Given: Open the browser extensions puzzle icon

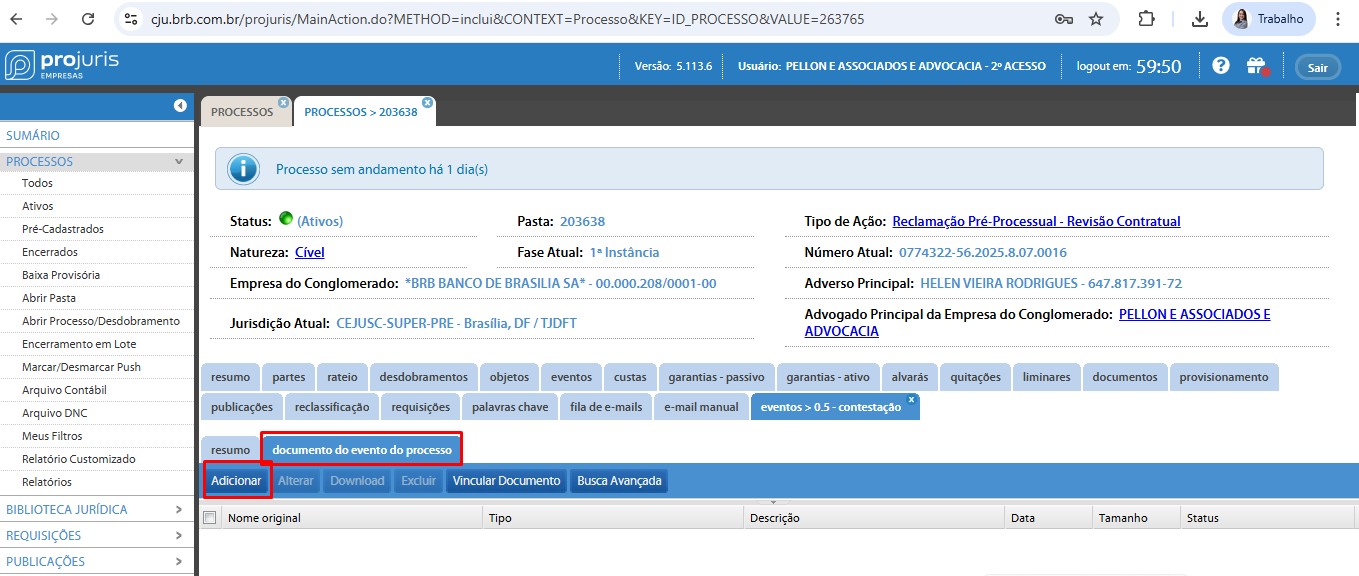Looking at the screenshot, I should [x=1146, y=19].
